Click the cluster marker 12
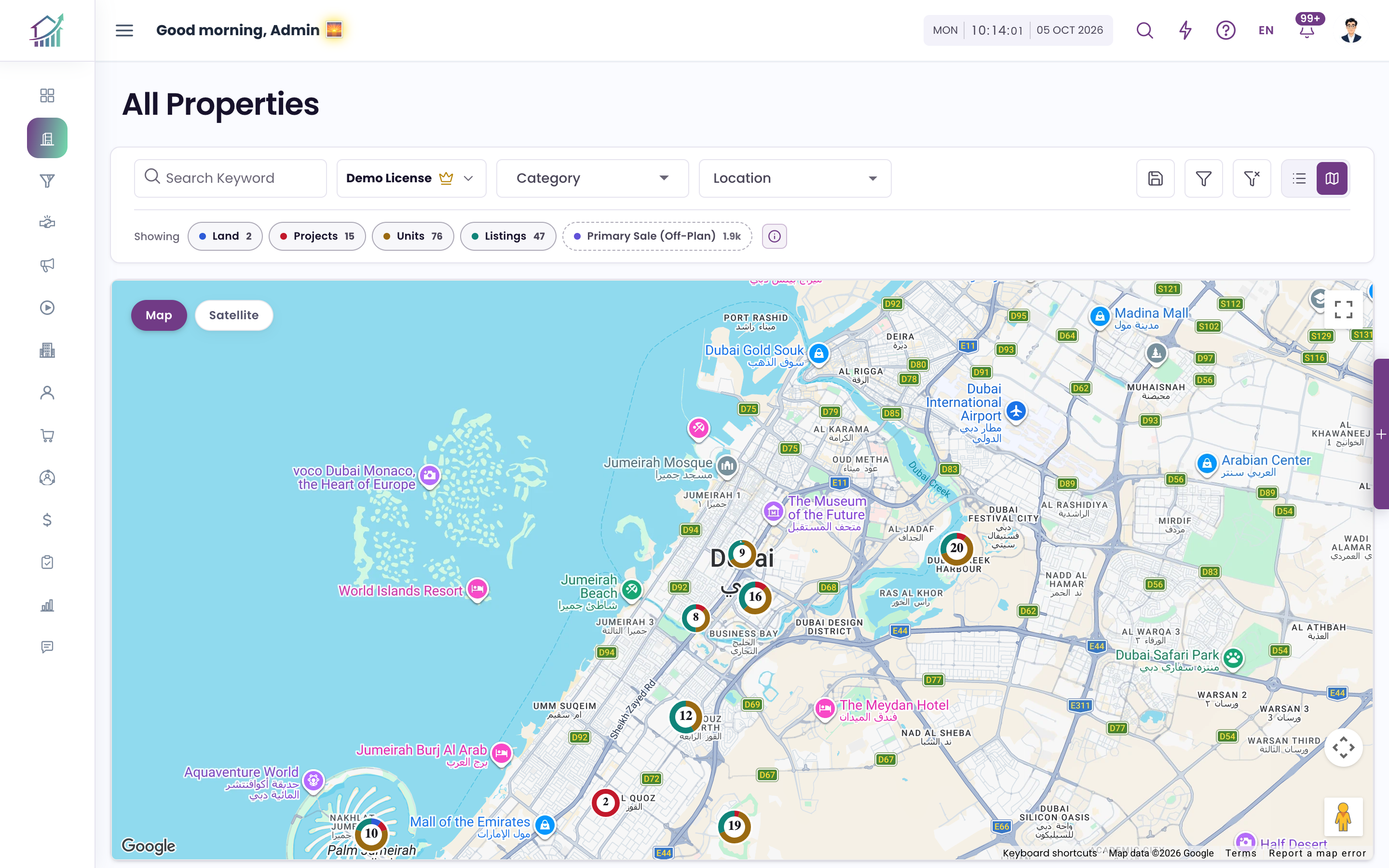This screenshot has width=1389, height=868. point(686,716)
